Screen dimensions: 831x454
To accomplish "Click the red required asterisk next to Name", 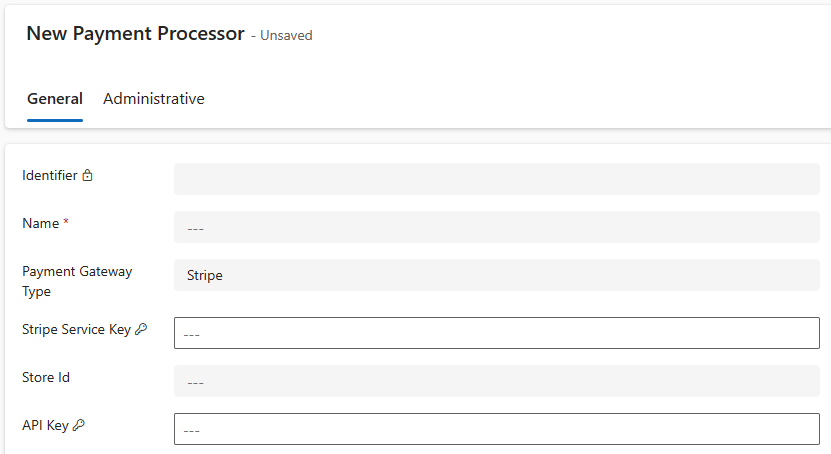I will [x=66, y=223].
